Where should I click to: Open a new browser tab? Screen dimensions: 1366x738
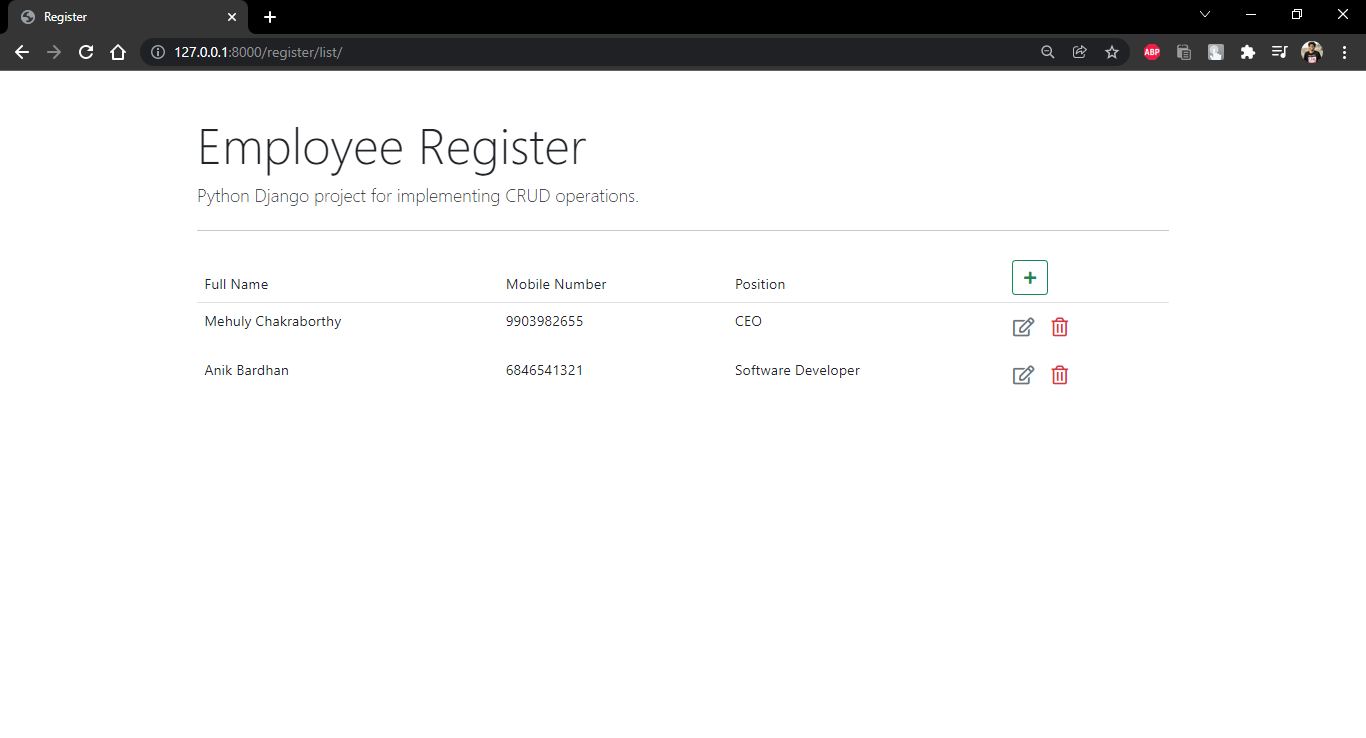point(269,16)
